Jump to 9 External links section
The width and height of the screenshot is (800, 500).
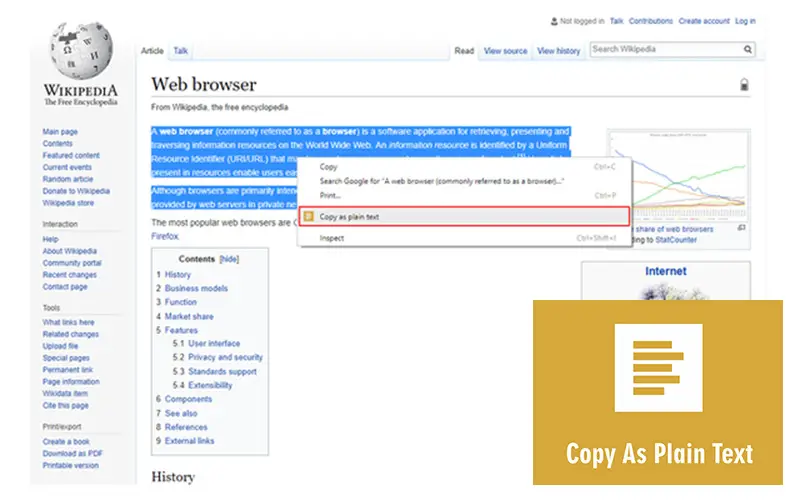(185, 441)
